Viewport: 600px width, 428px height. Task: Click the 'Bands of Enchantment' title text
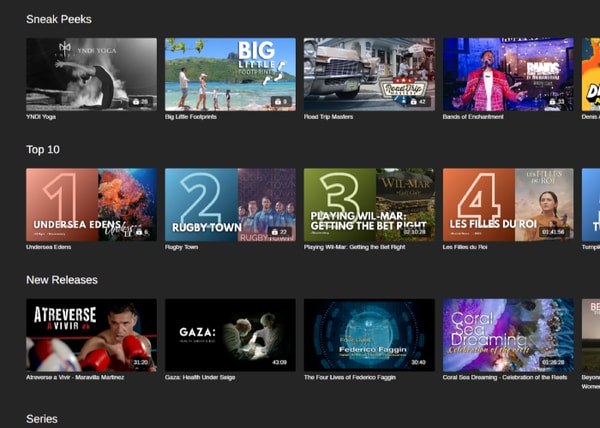point(473,117)
